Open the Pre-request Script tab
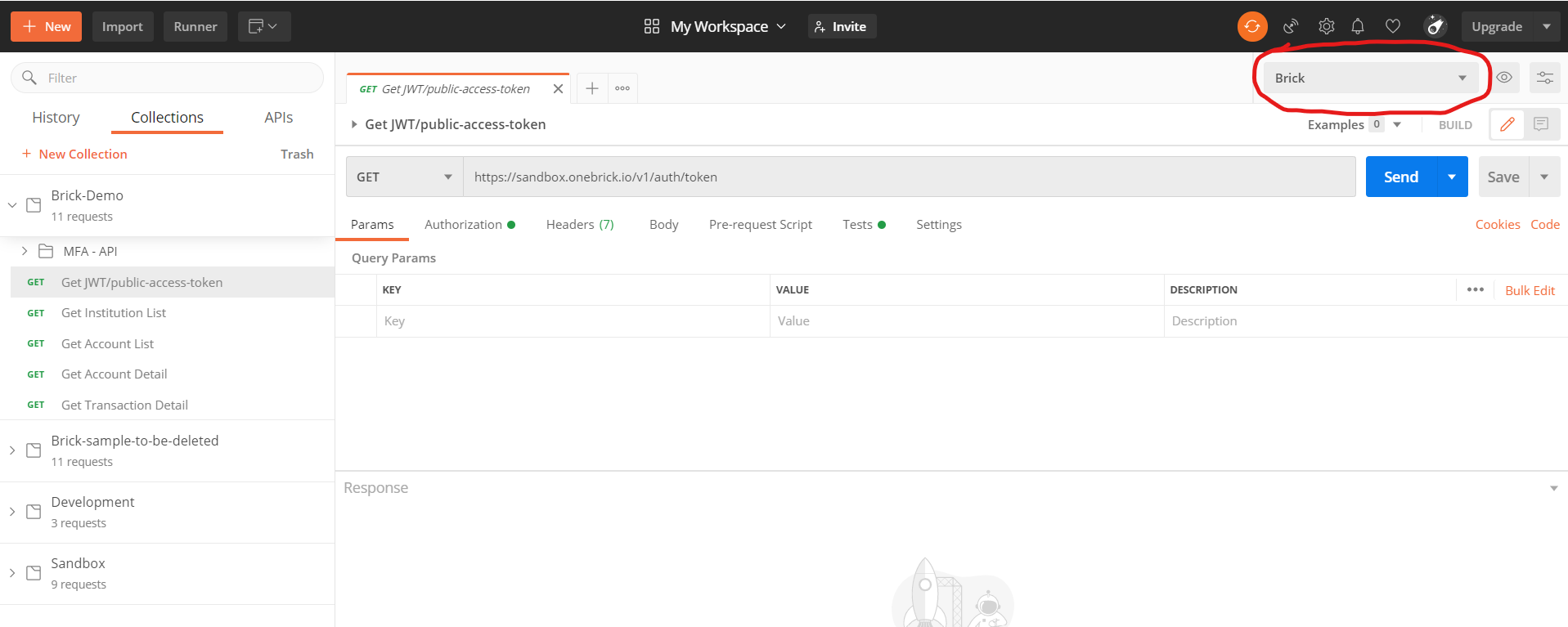 coord(760,224)
